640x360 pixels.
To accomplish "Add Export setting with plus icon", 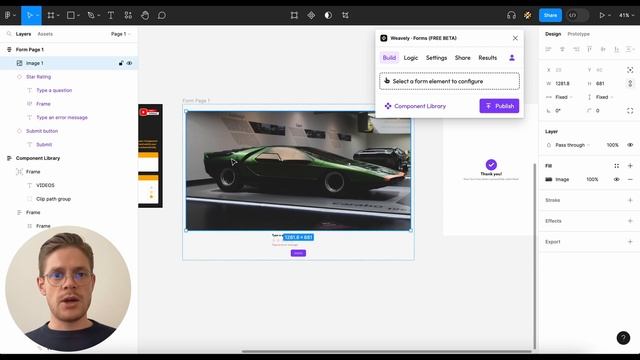I will pyautogui.click(x=630, y=242).
